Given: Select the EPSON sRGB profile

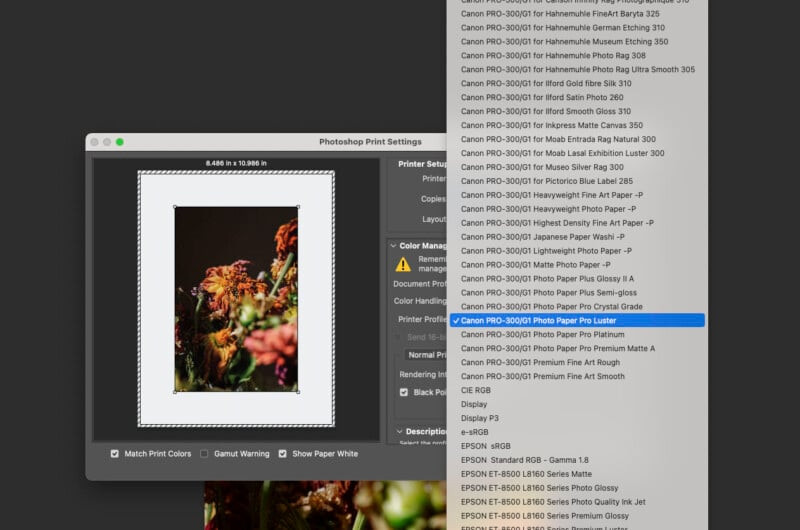Looking at the screenshot, I should coord(577,446).
